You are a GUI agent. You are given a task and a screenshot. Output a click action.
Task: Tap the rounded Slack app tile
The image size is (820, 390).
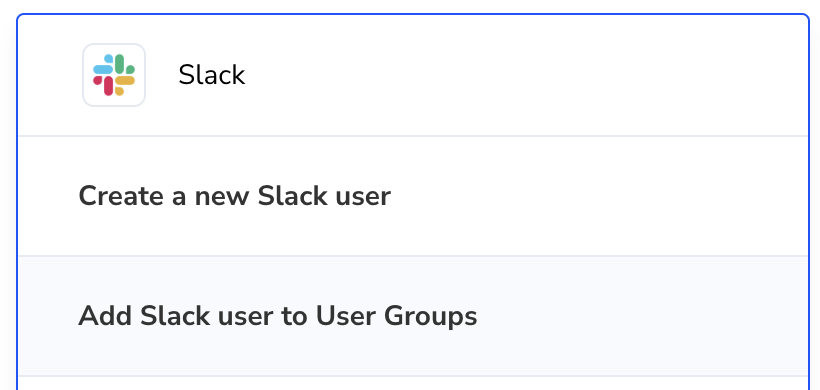[114, 75]
